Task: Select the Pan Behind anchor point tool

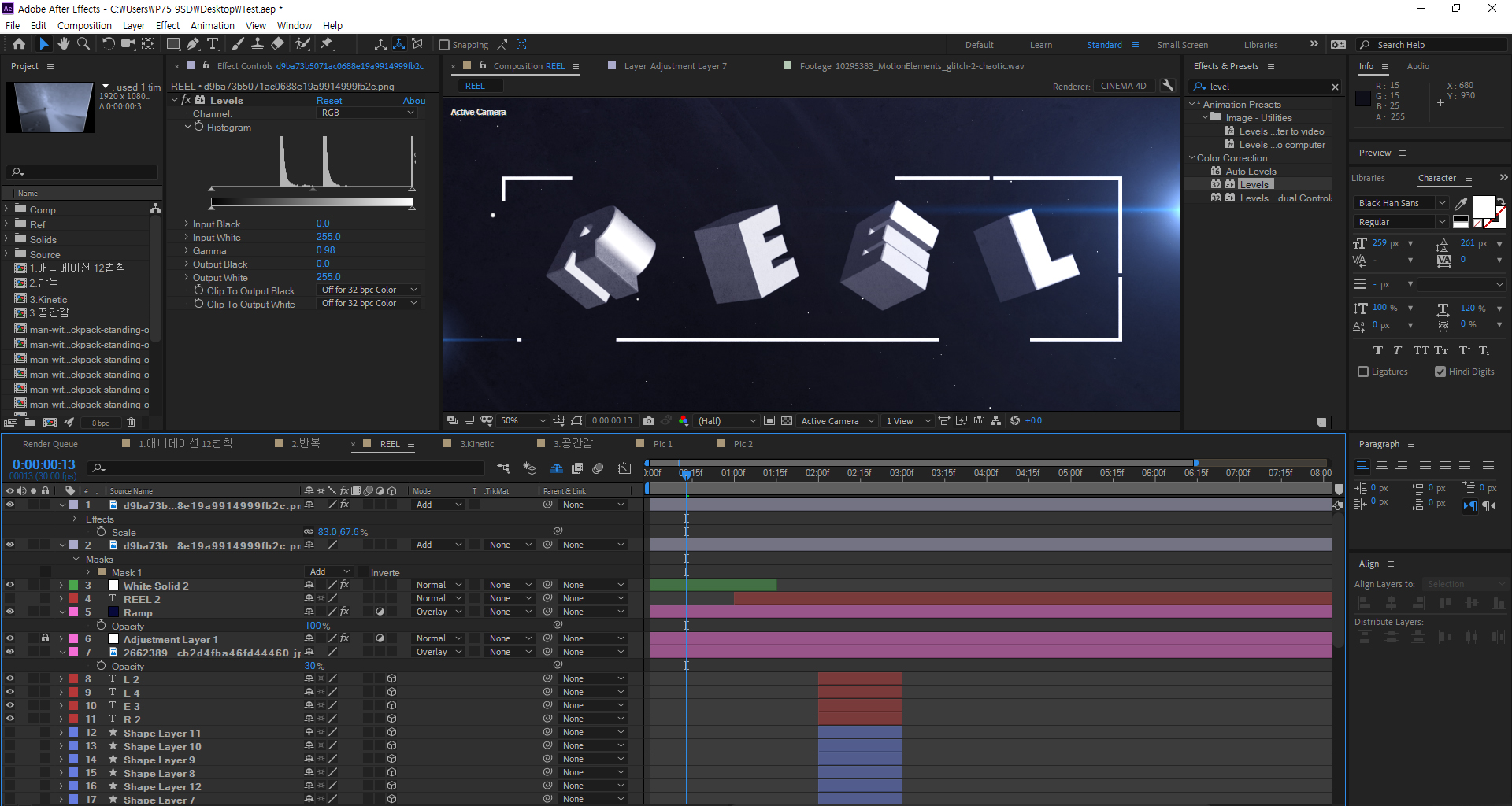Action: coord(147,44)
